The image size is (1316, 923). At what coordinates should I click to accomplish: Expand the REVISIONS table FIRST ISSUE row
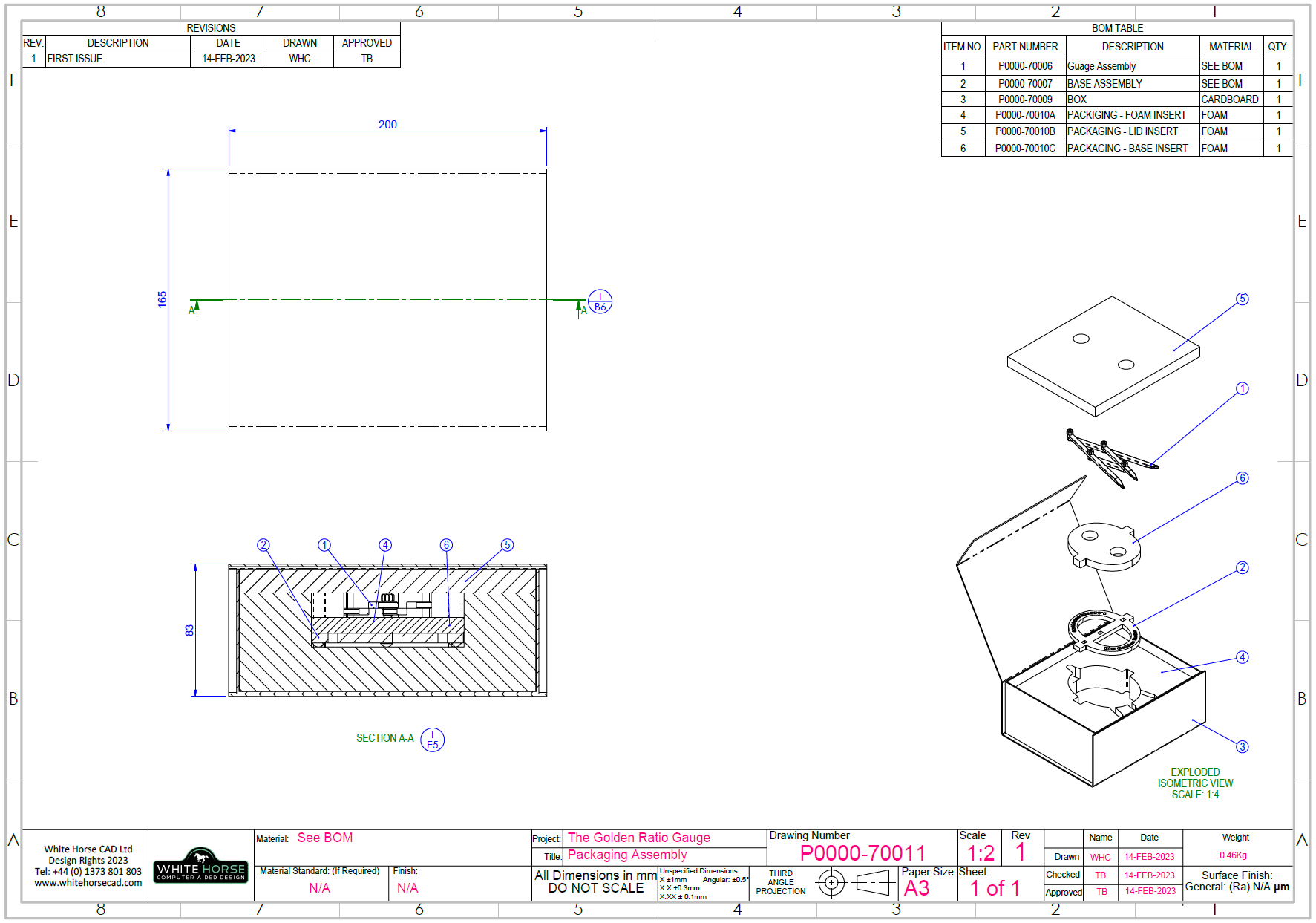74,58
